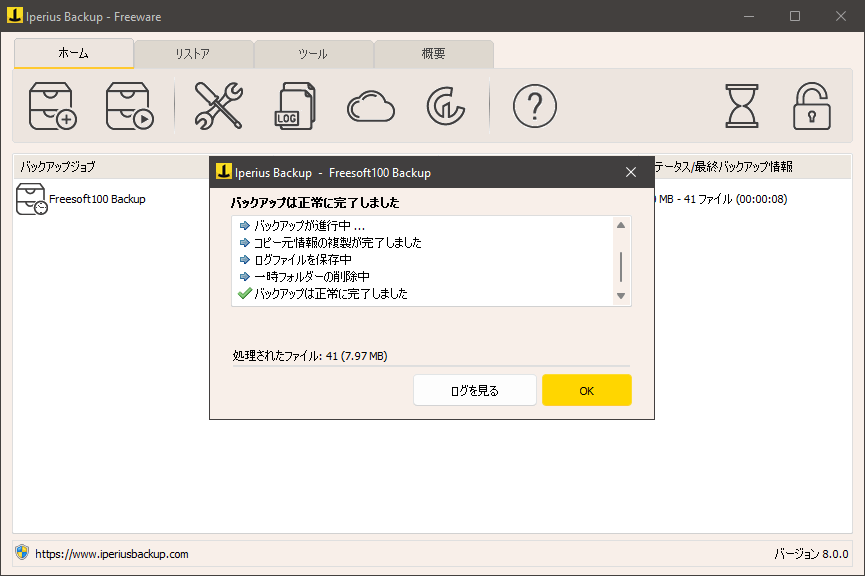Click the バージョン 8.0.0 label
The image size is (865, 576).
811,554
